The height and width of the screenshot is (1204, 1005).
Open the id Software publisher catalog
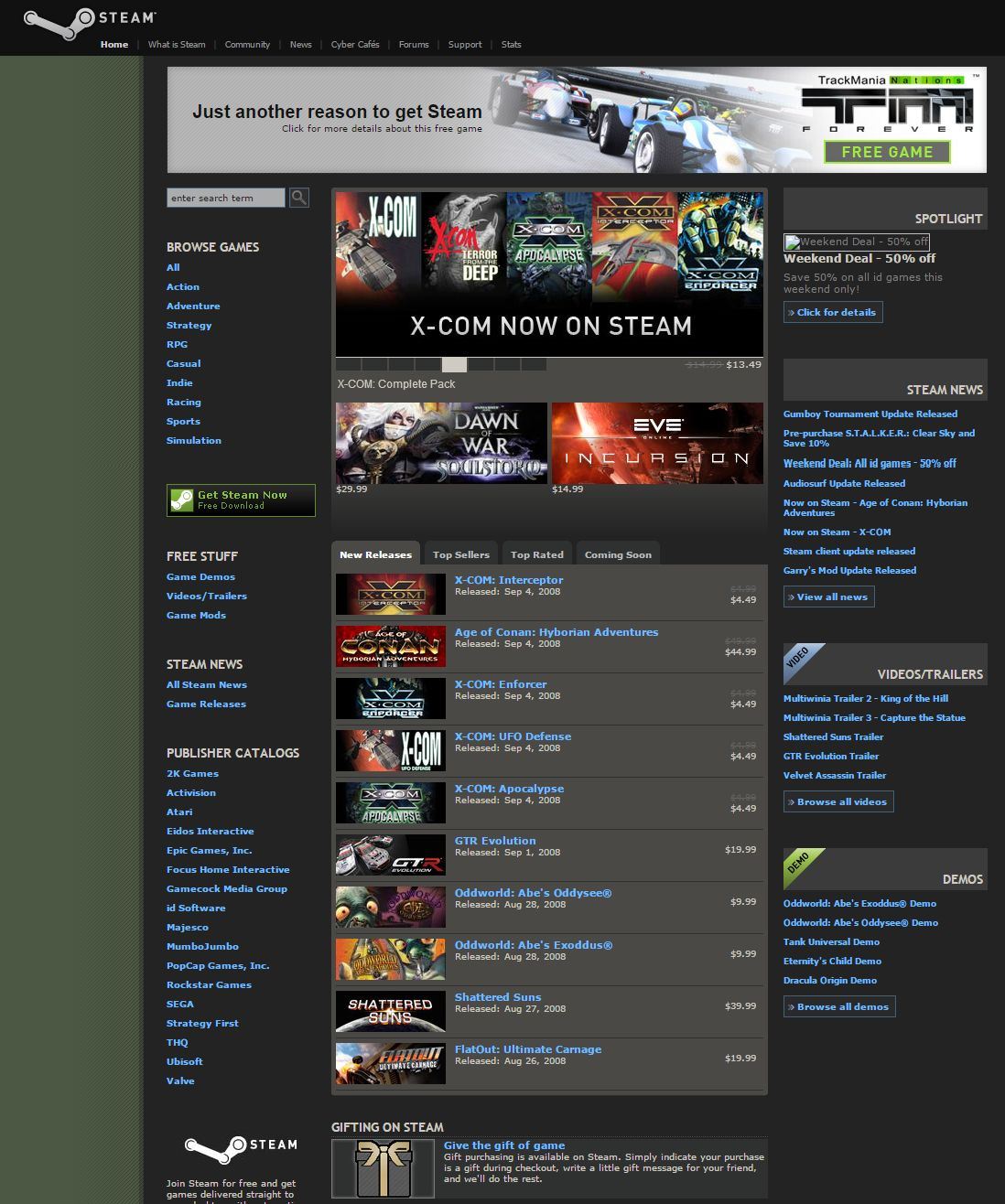coord(196,908)
